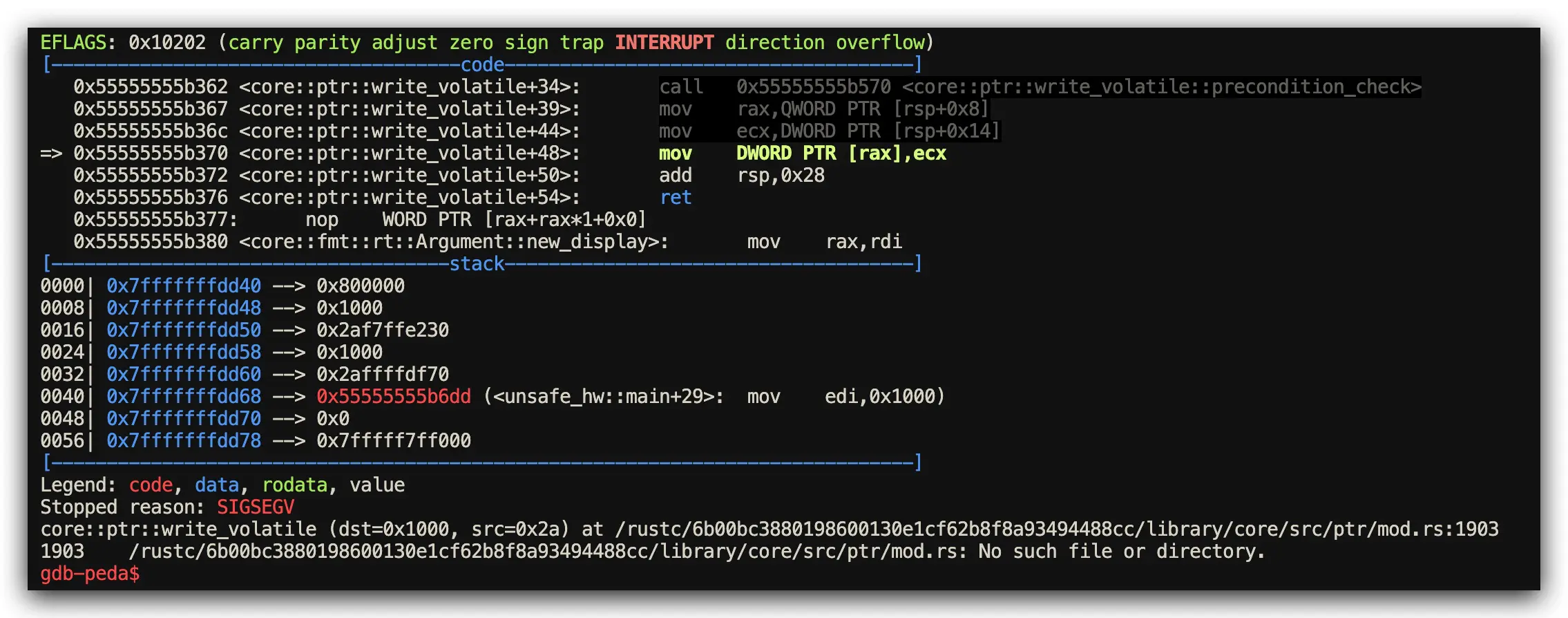
Task: Click stack offset label 0056
Action: click(62, 441)
